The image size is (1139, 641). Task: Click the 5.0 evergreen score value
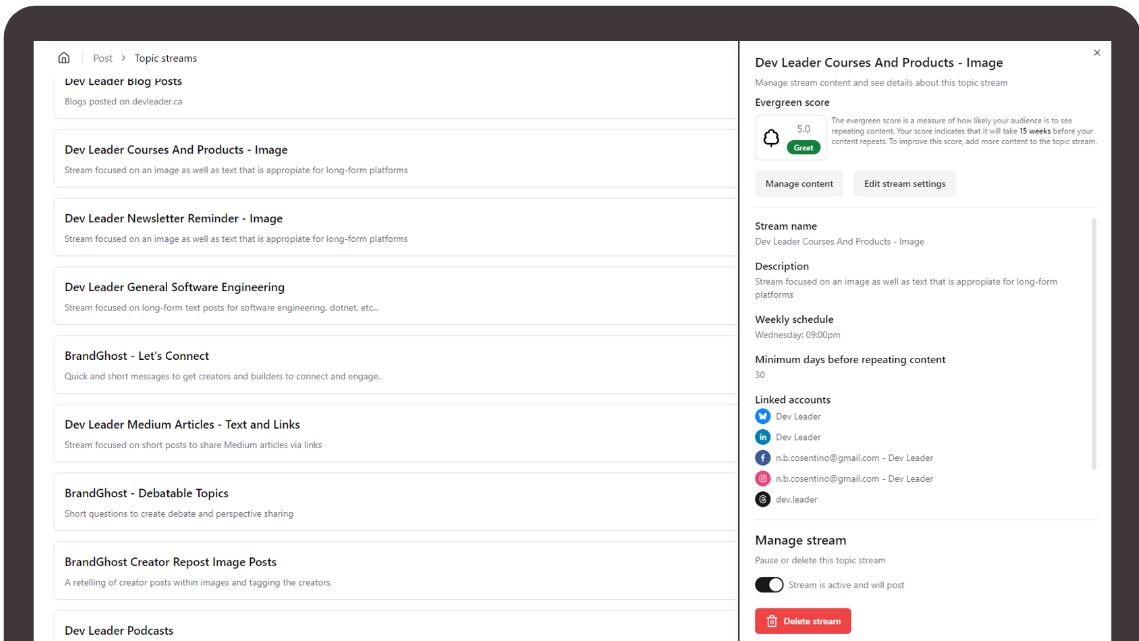pos(803,129)
